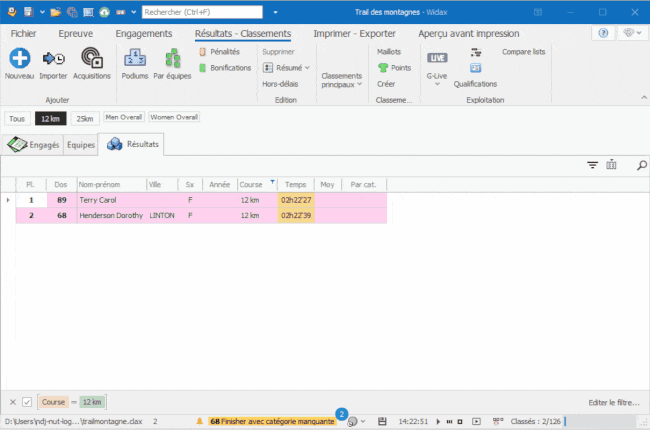Uncheck the active filter checkbox
650x430 pixels.
click(x=27, y=402)
